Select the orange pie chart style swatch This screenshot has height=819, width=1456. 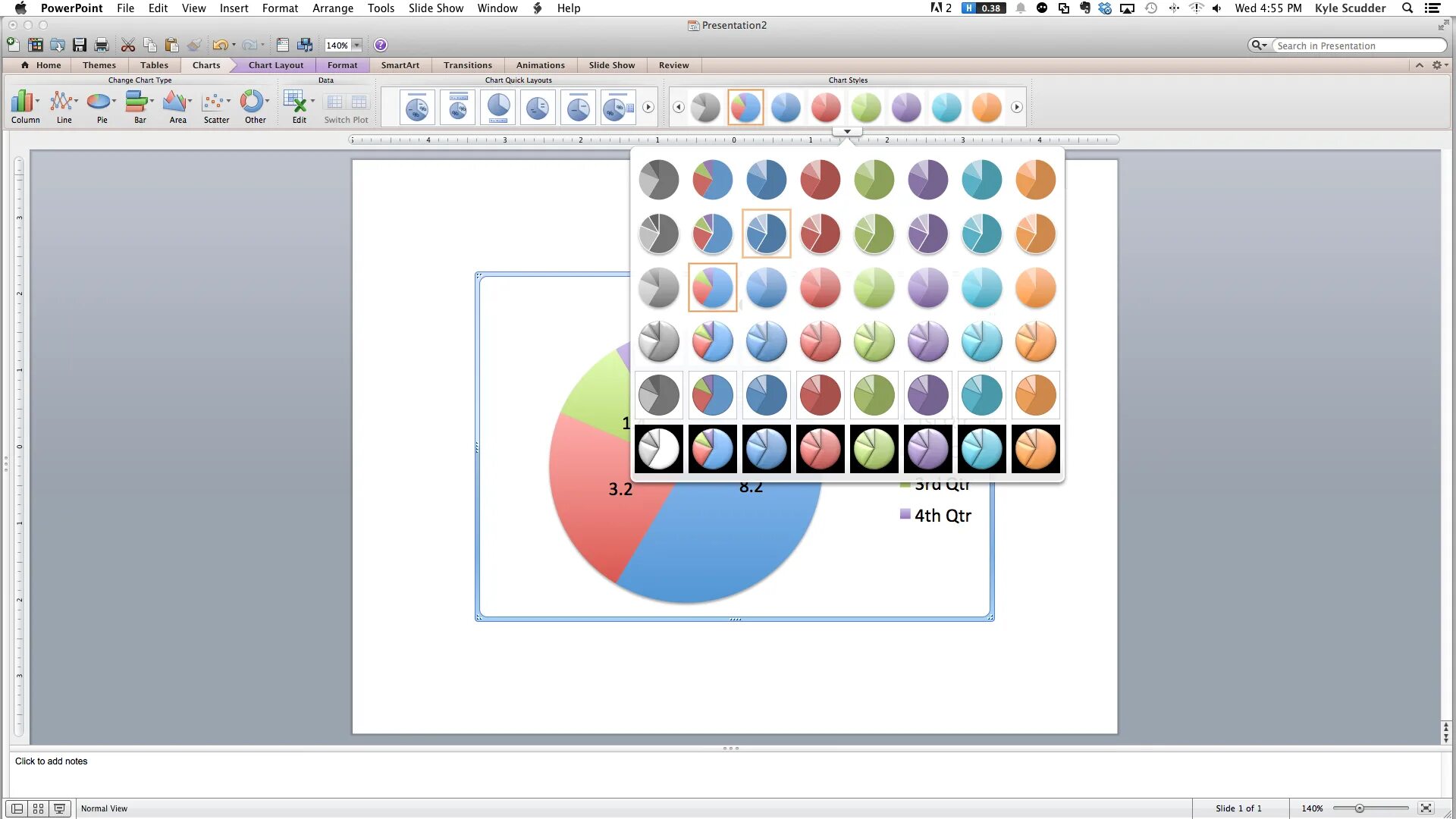[x=1035, y=179]
